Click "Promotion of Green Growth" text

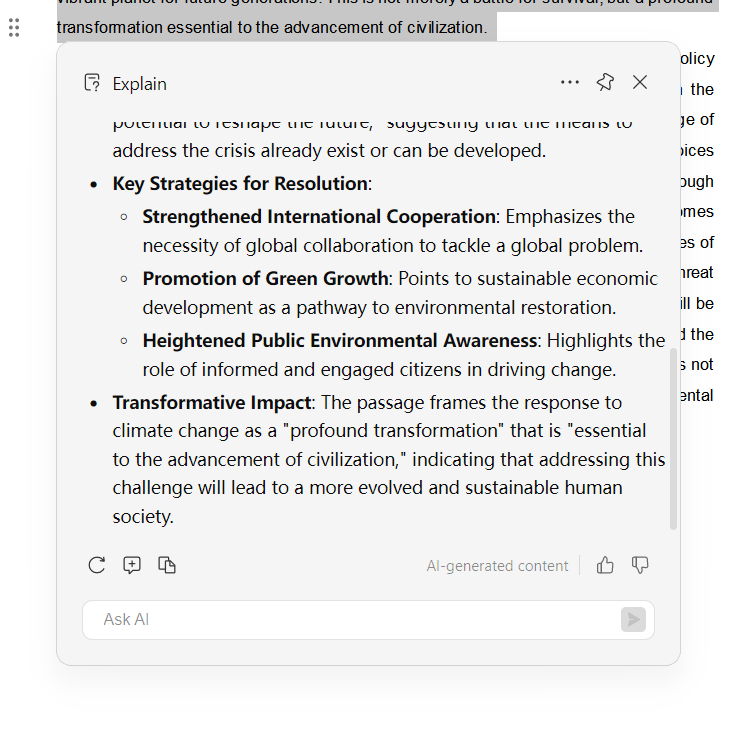pyautogui.click(x=265, y=279)
